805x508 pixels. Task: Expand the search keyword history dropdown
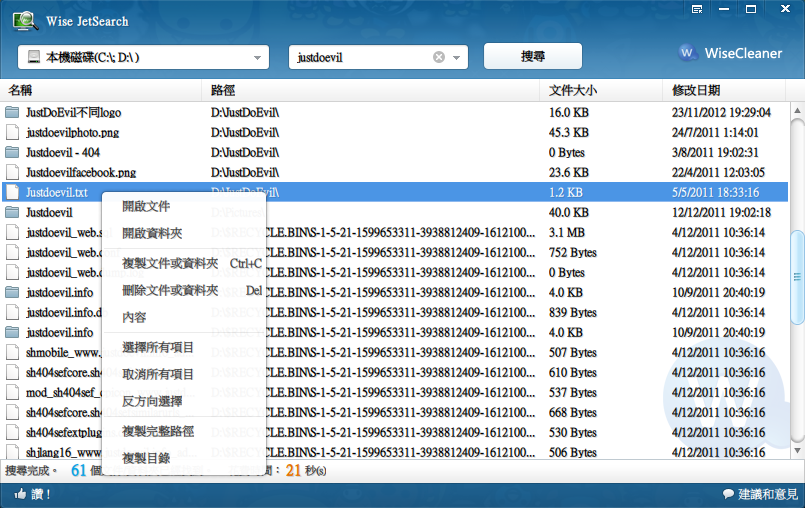(x=456, y=58)
